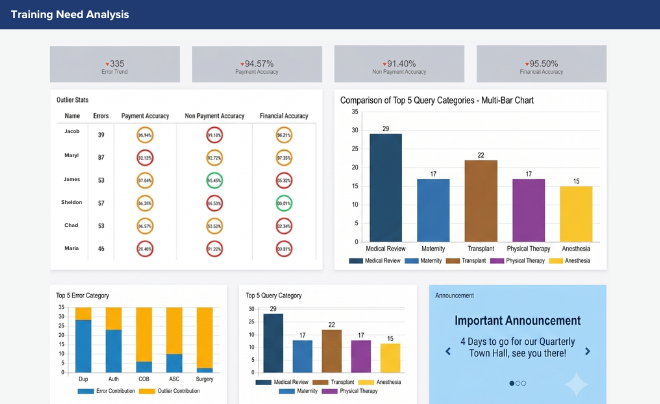Viewport: 660px width, 404px height.
Task: Click James's green Non Payment Accuracy circle
Action: point(215,181)
